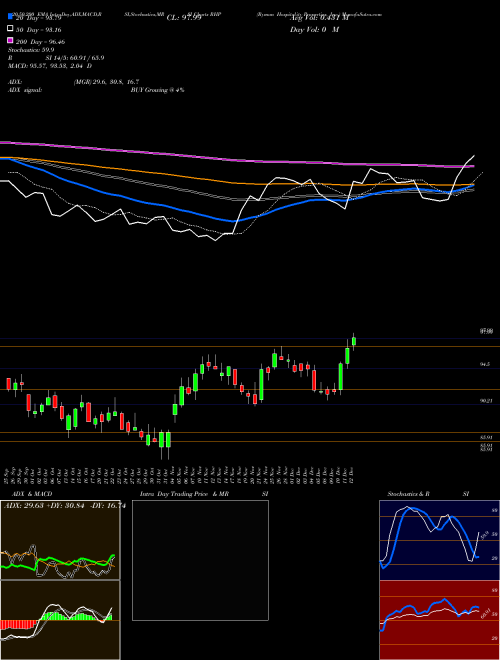Click the 'ADX signal:' label
This screenshot has width=500, height=660.
click(25, 90)
